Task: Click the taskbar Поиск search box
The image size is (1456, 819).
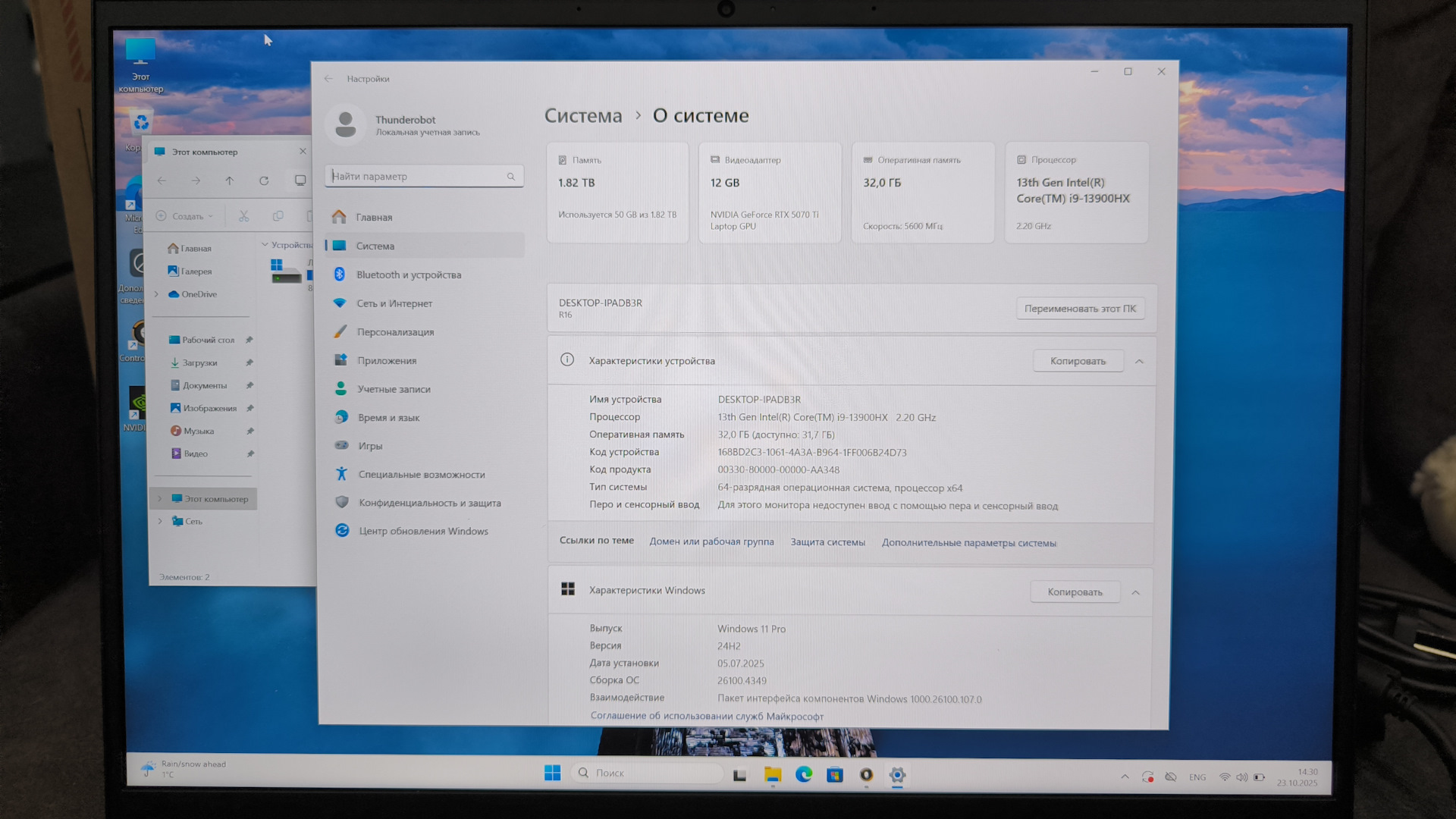Action: point(646,773)
